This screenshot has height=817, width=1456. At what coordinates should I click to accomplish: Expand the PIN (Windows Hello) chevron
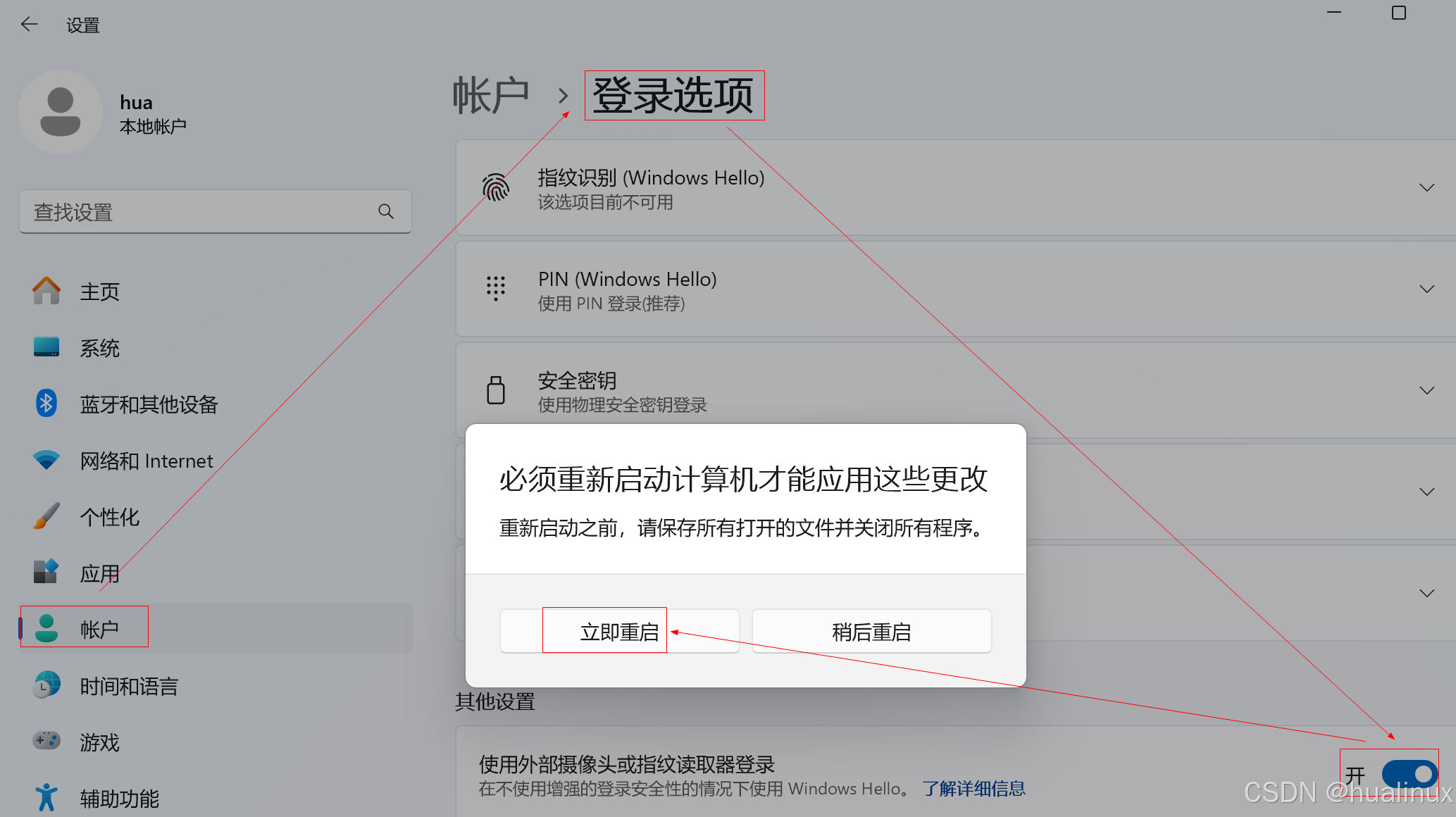point(1426,289)
